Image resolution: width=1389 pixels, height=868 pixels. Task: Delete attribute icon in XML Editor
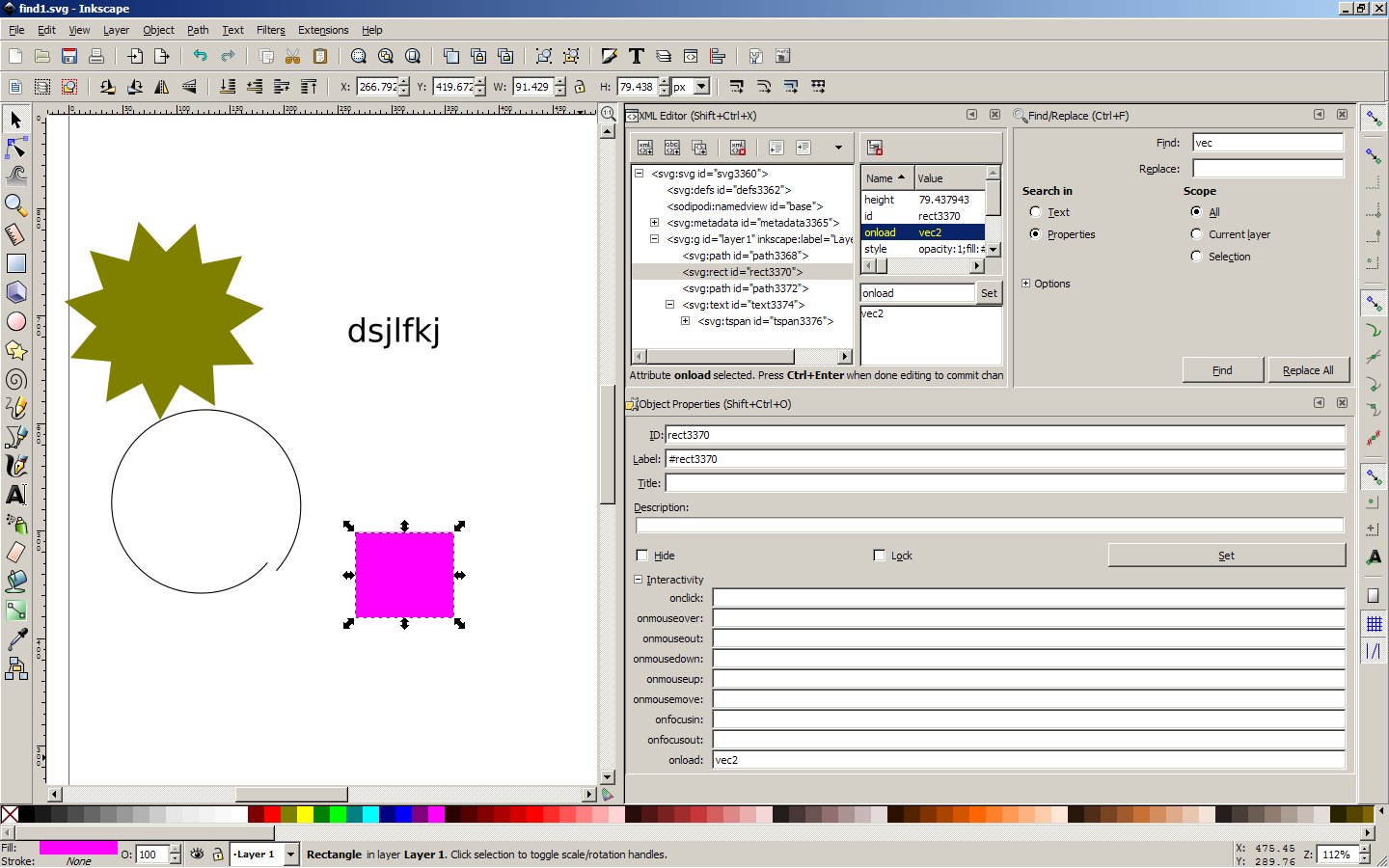click(x=874, y=148)
